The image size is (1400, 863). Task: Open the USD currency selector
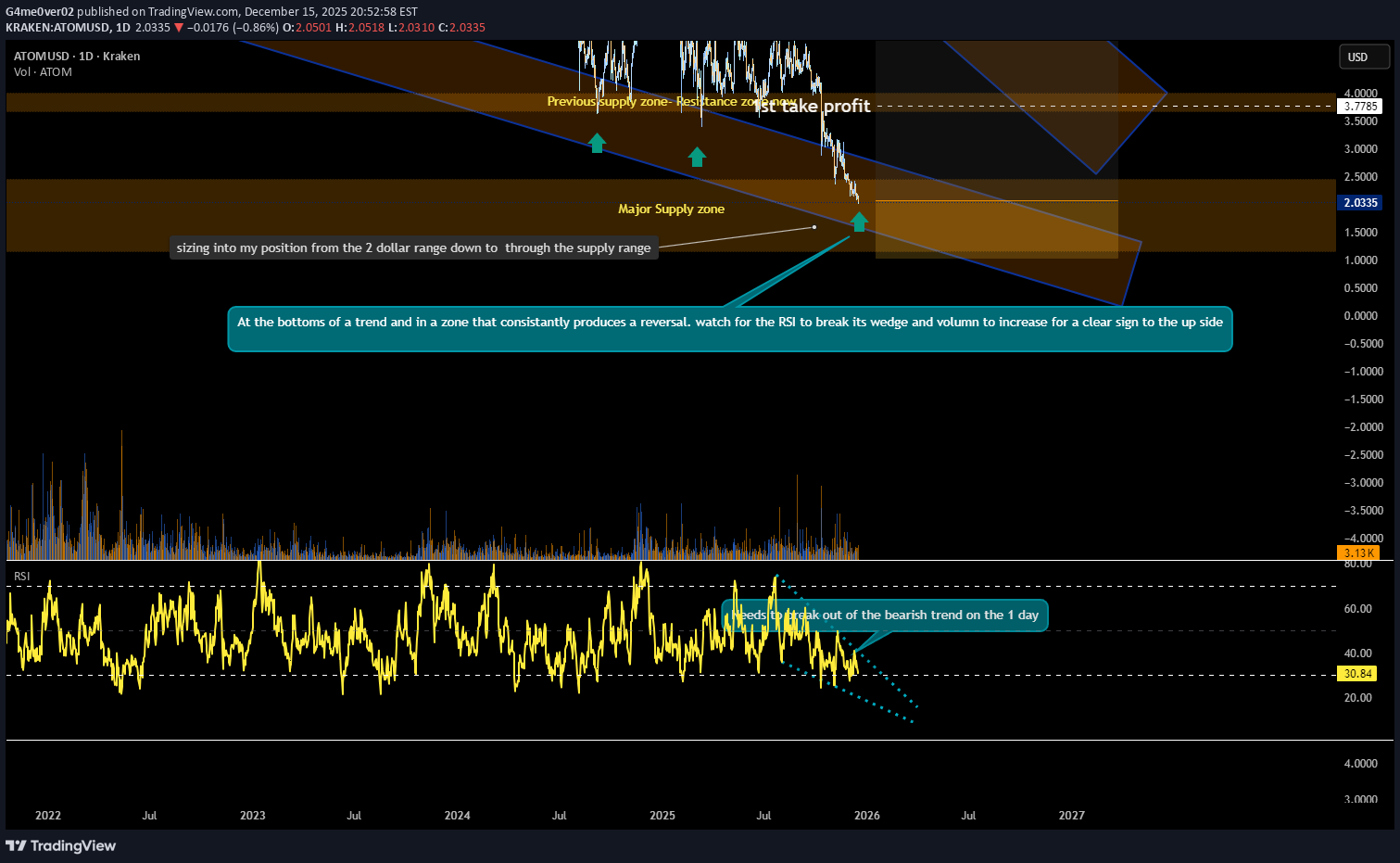tap(1364, 57)
